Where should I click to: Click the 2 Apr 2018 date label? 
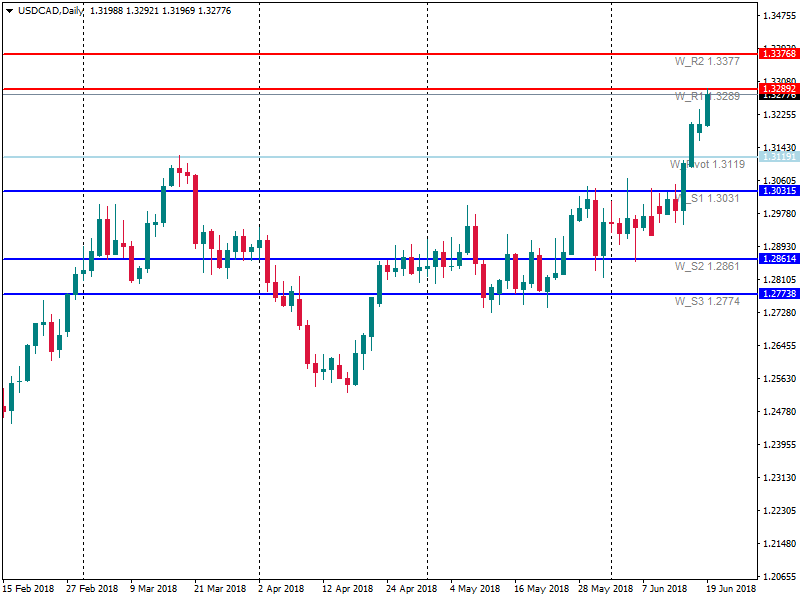click(282, 589)
